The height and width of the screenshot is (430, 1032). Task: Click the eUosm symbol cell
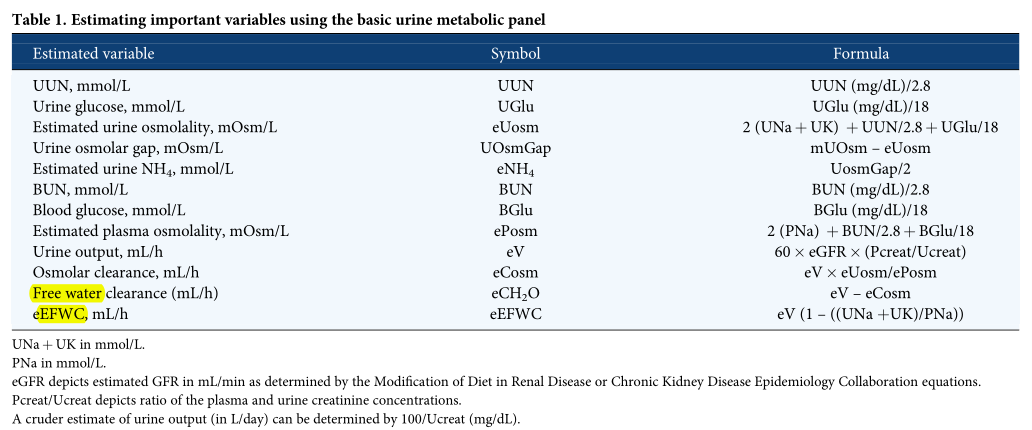pos(515,128)
